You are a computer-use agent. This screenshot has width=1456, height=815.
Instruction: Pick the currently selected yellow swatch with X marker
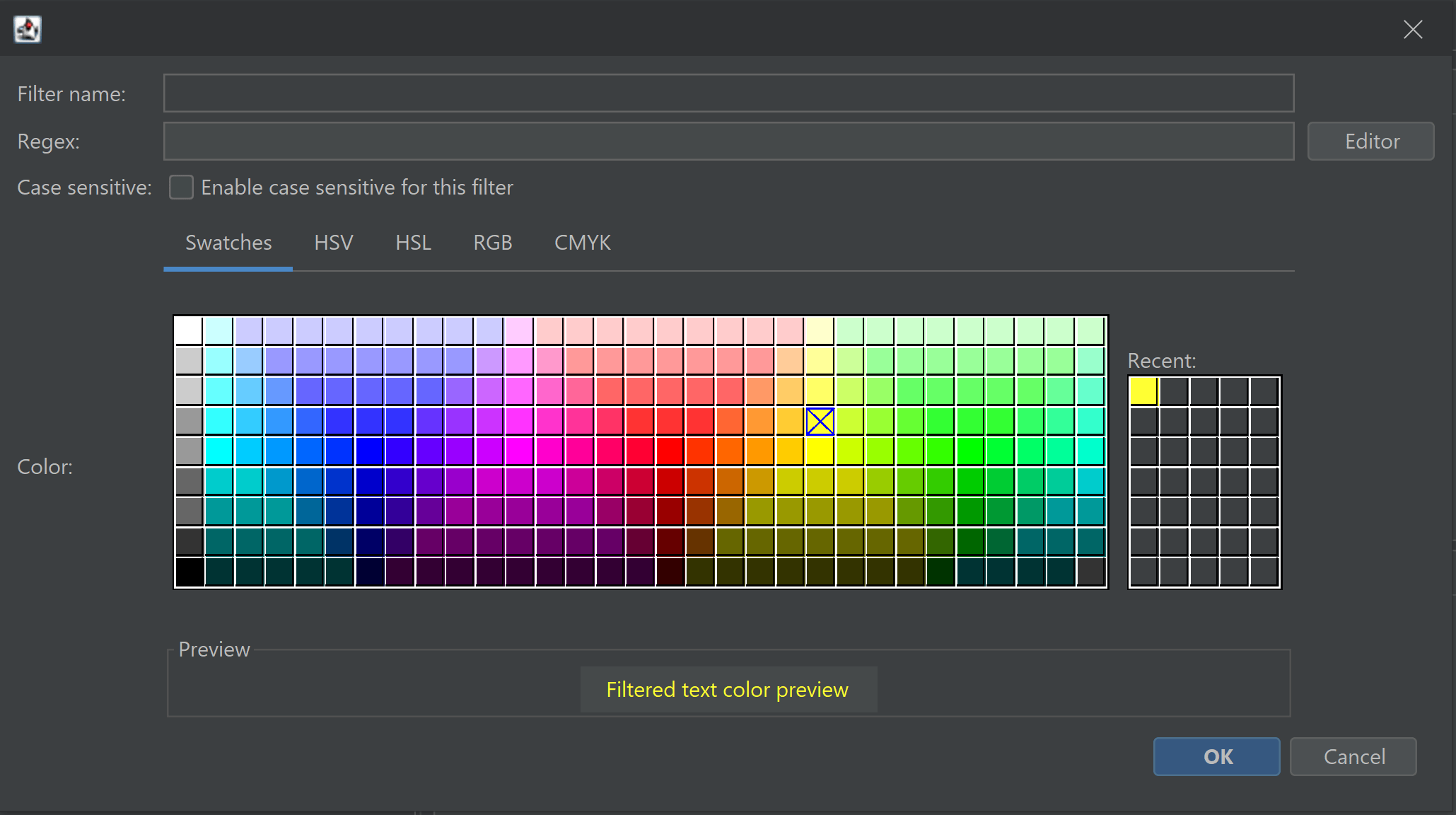[x=820, y=421]
